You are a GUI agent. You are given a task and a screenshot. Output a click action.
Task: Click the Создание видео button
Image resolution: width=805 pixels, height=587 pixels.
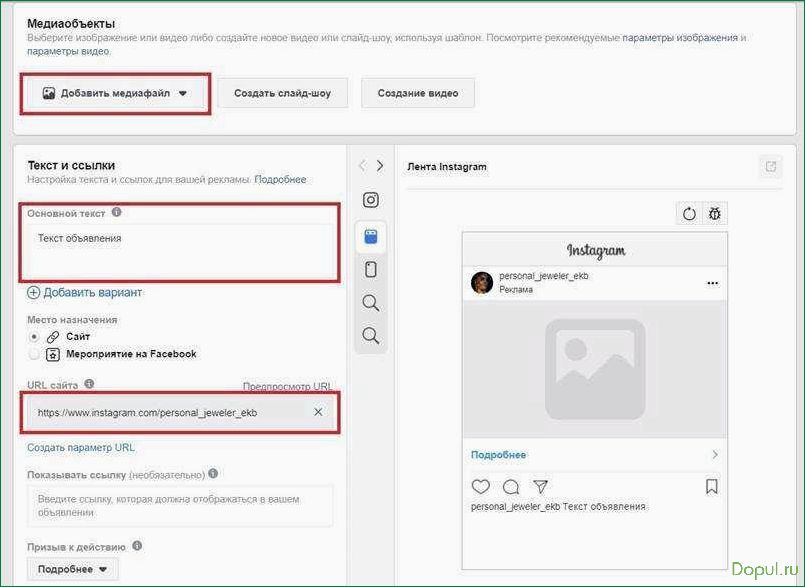(x=418, y=93)
